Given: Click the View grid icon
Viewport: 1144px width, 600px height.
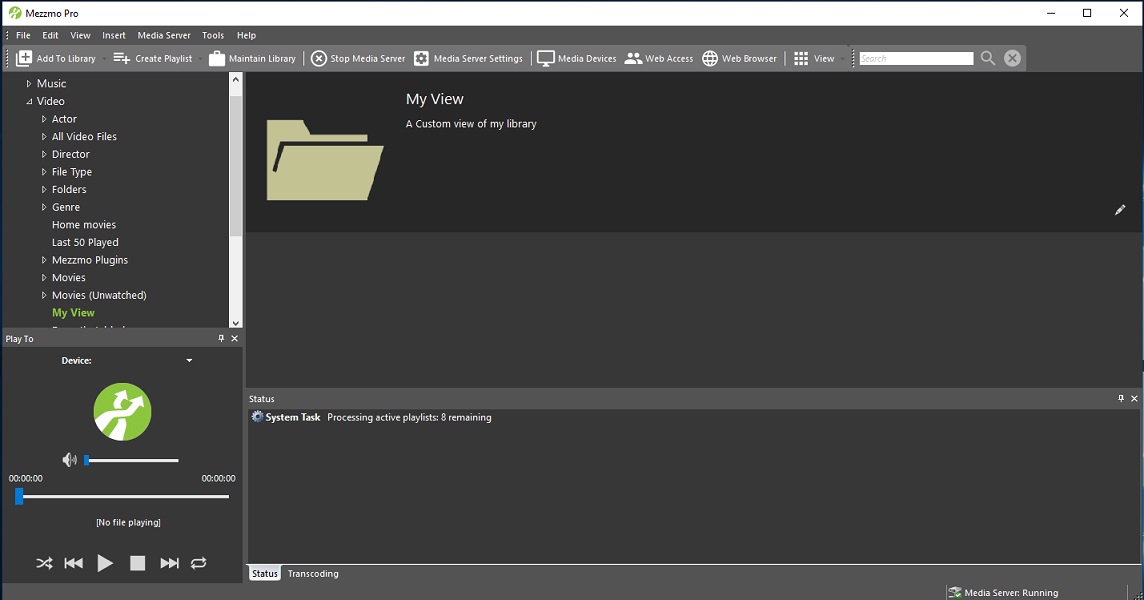Looking at the screenshot, I should click(801, 58).
